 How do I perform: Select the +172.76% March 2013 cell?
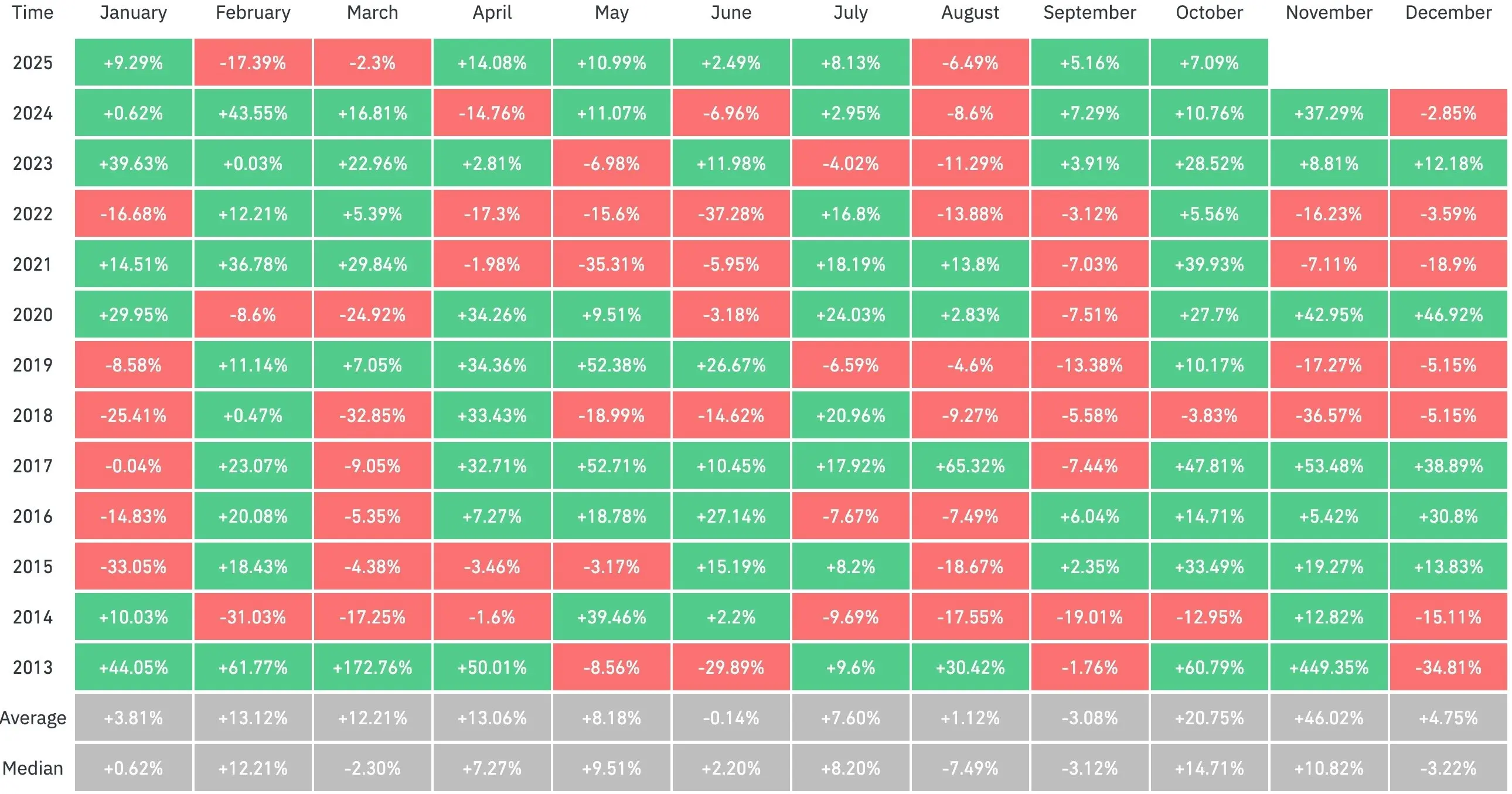point(373,667)
